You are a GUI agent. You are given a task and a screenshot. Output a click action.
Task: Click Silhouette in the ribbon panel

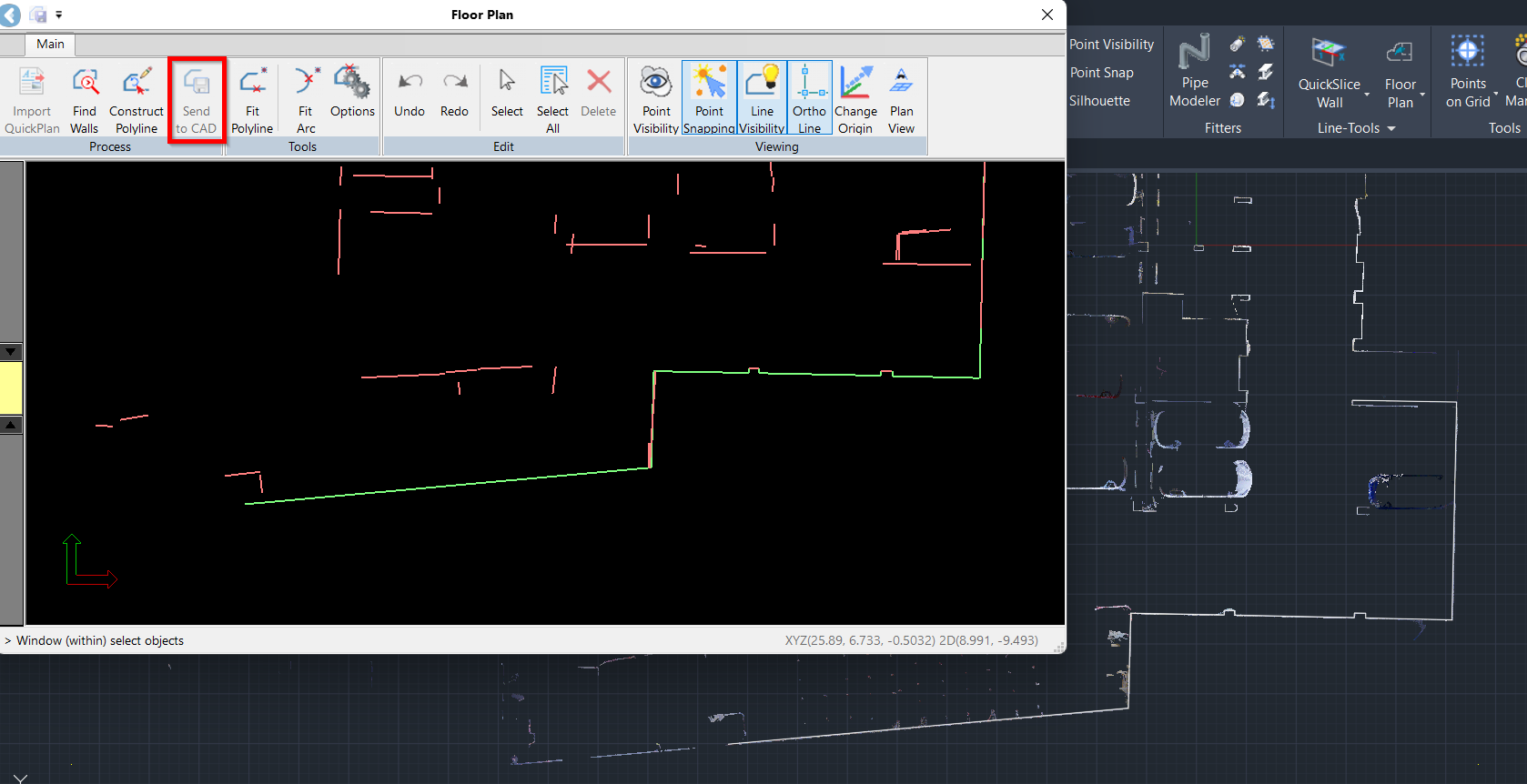[x=1099, y=101]
